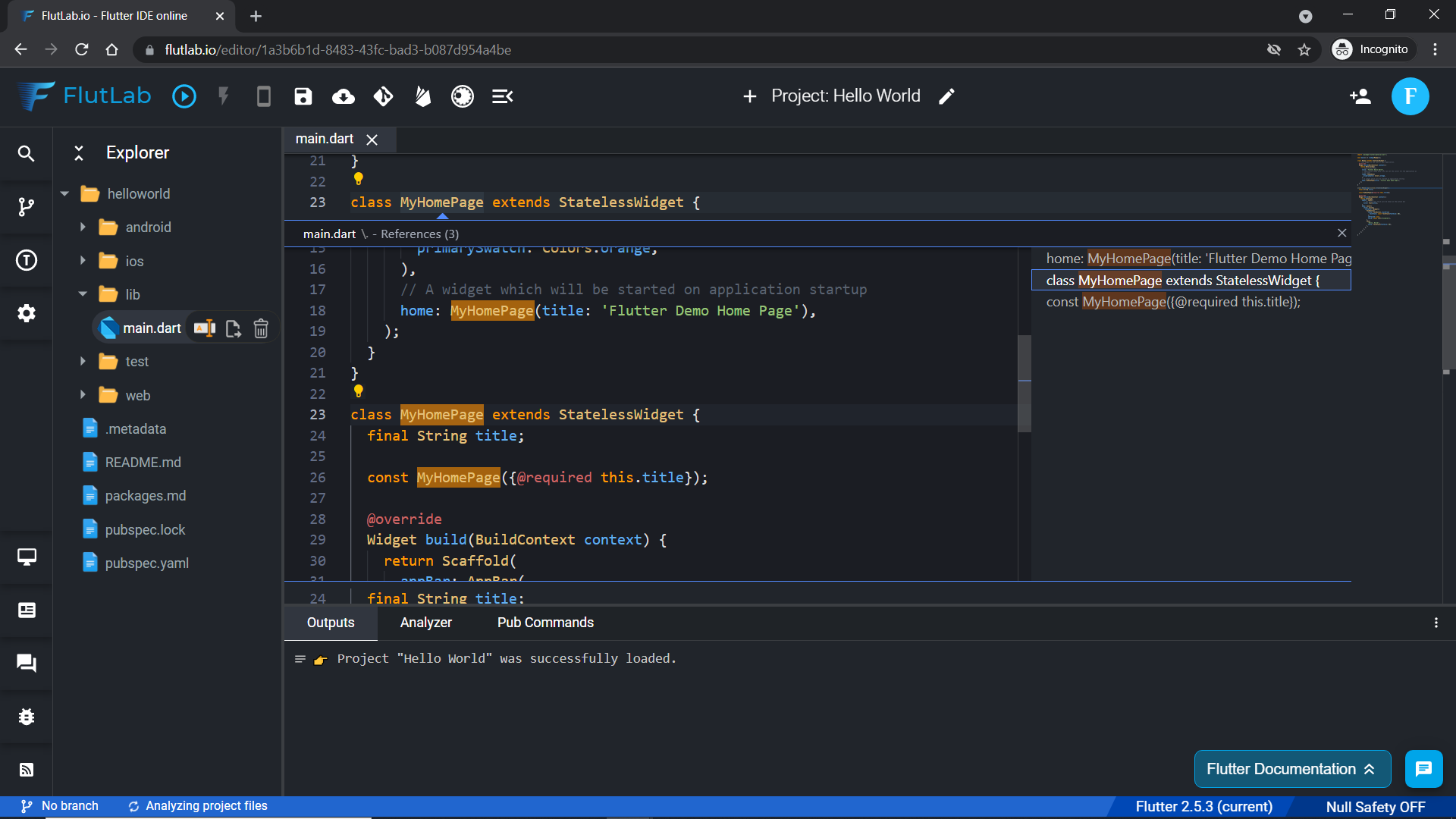Screen dimensions: 1456x819
Task: Expand the web folder
Action: click(x=83, y=395)
